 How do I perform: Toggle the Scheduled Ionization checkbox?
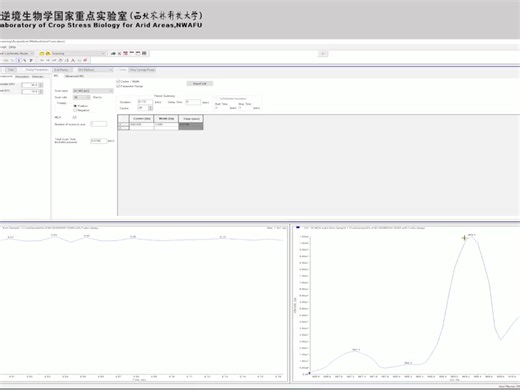point(217,99)
